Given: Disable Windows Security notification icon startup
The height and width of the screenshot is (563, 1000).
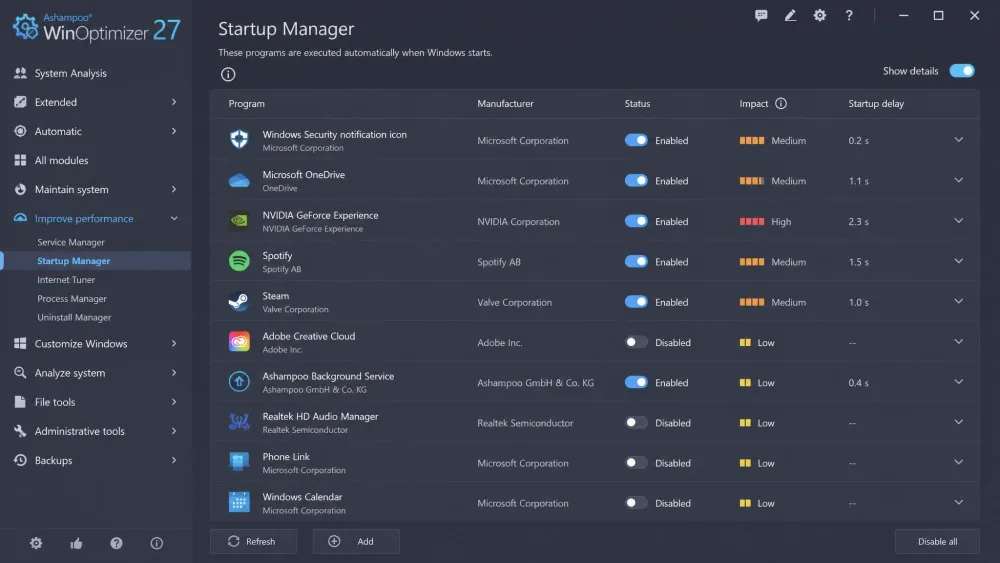Looking at the screenshot, I should click(x=636, y=140).
